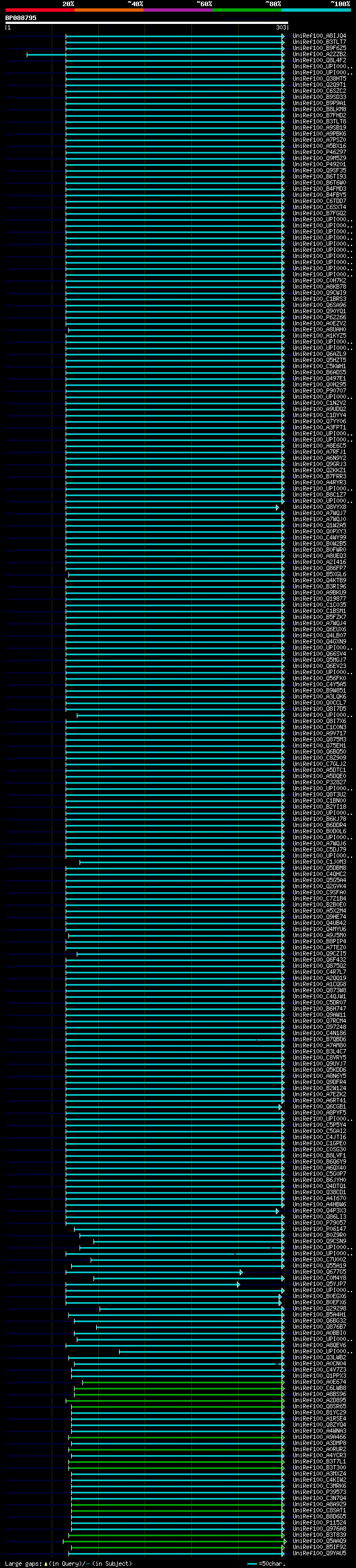Click the green ~80% identity legend segment
356x1568 pixels.
click(x=246, y=10)
